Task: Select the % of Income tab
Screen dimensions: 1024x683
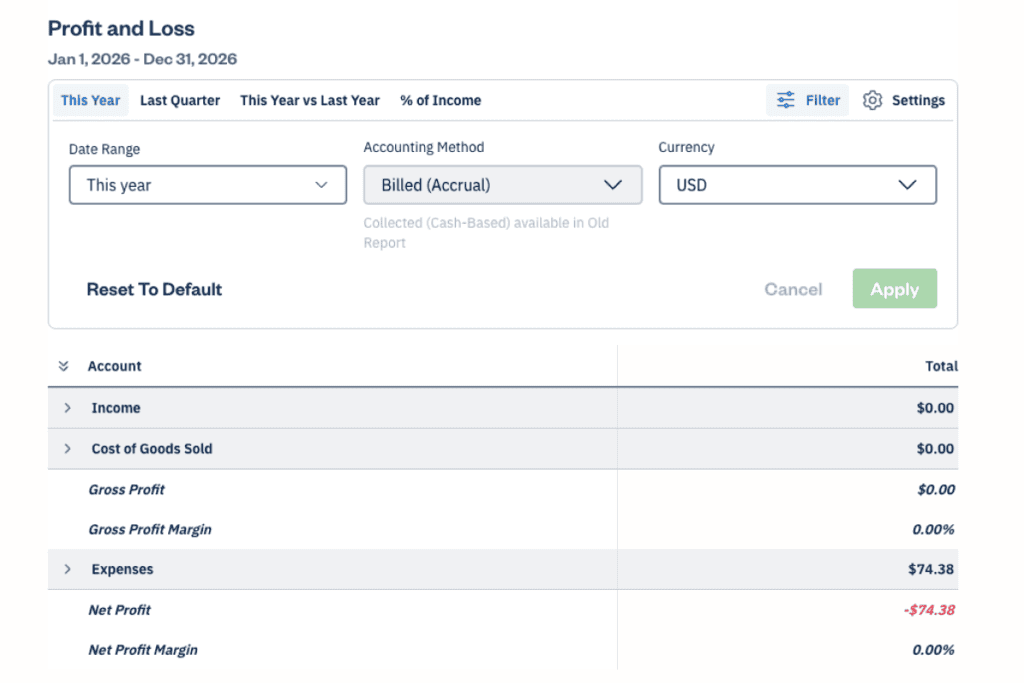Action: point(441,101)
